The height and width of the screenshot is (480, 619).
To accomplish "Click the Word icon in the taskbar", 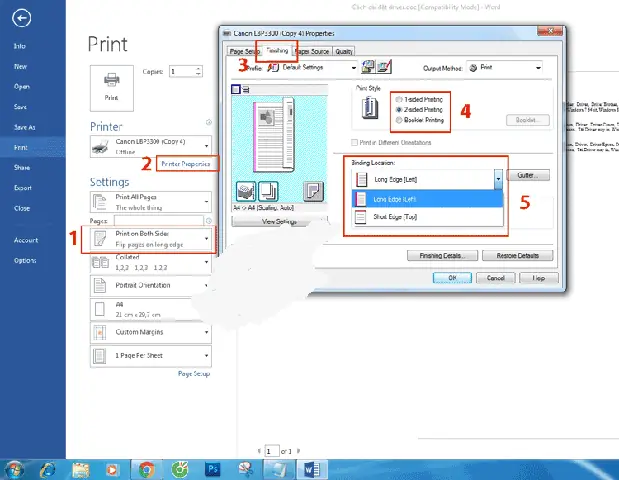I will 312,470.
